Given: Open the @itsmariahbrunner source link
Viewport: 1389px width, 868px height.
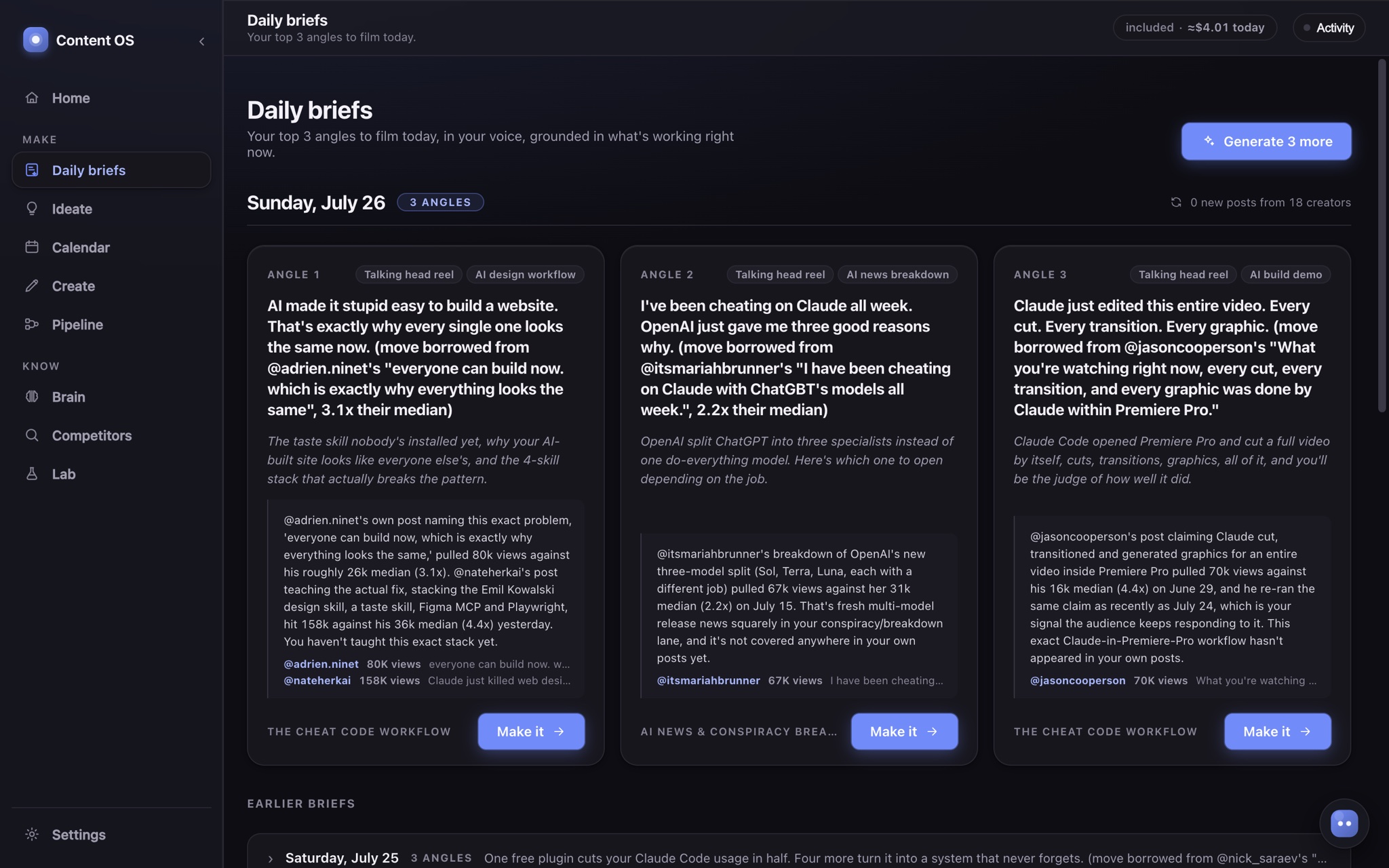Looking at the screenshot, I should tap(708, 680).
